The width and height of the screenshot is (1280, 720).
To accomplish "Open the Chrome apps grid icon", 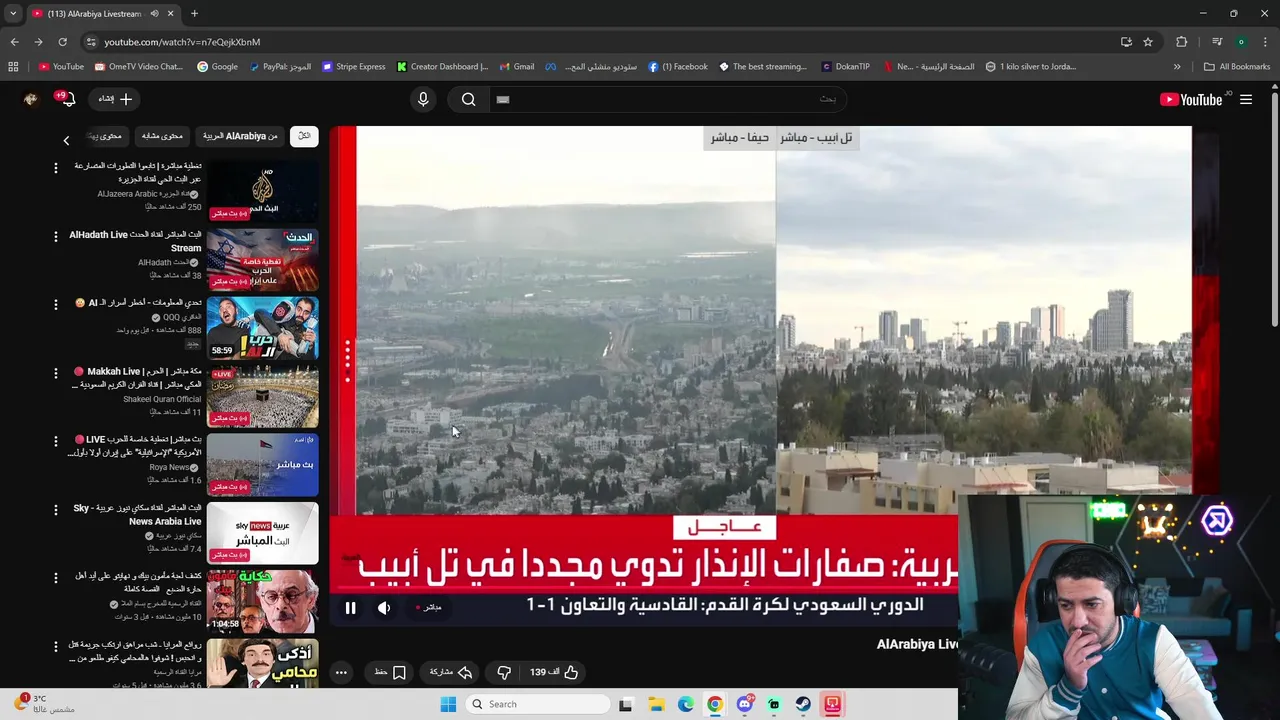I will [13, 67].
